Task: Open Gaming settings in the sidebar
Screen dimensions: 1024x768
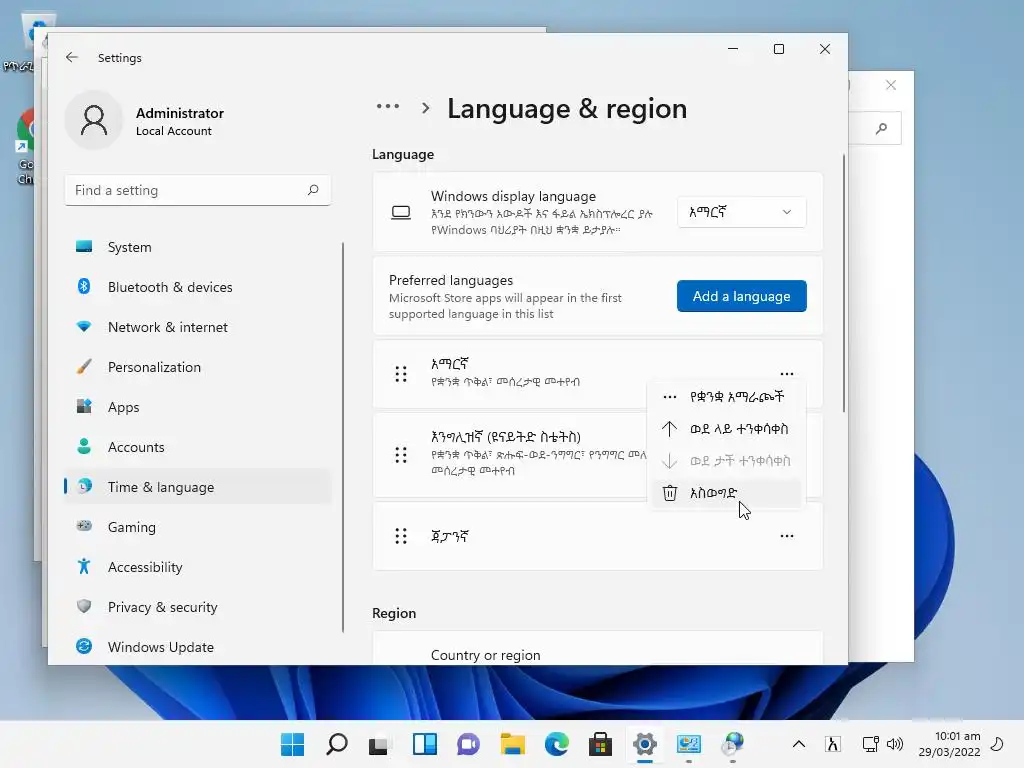Action: coord(197,526)
